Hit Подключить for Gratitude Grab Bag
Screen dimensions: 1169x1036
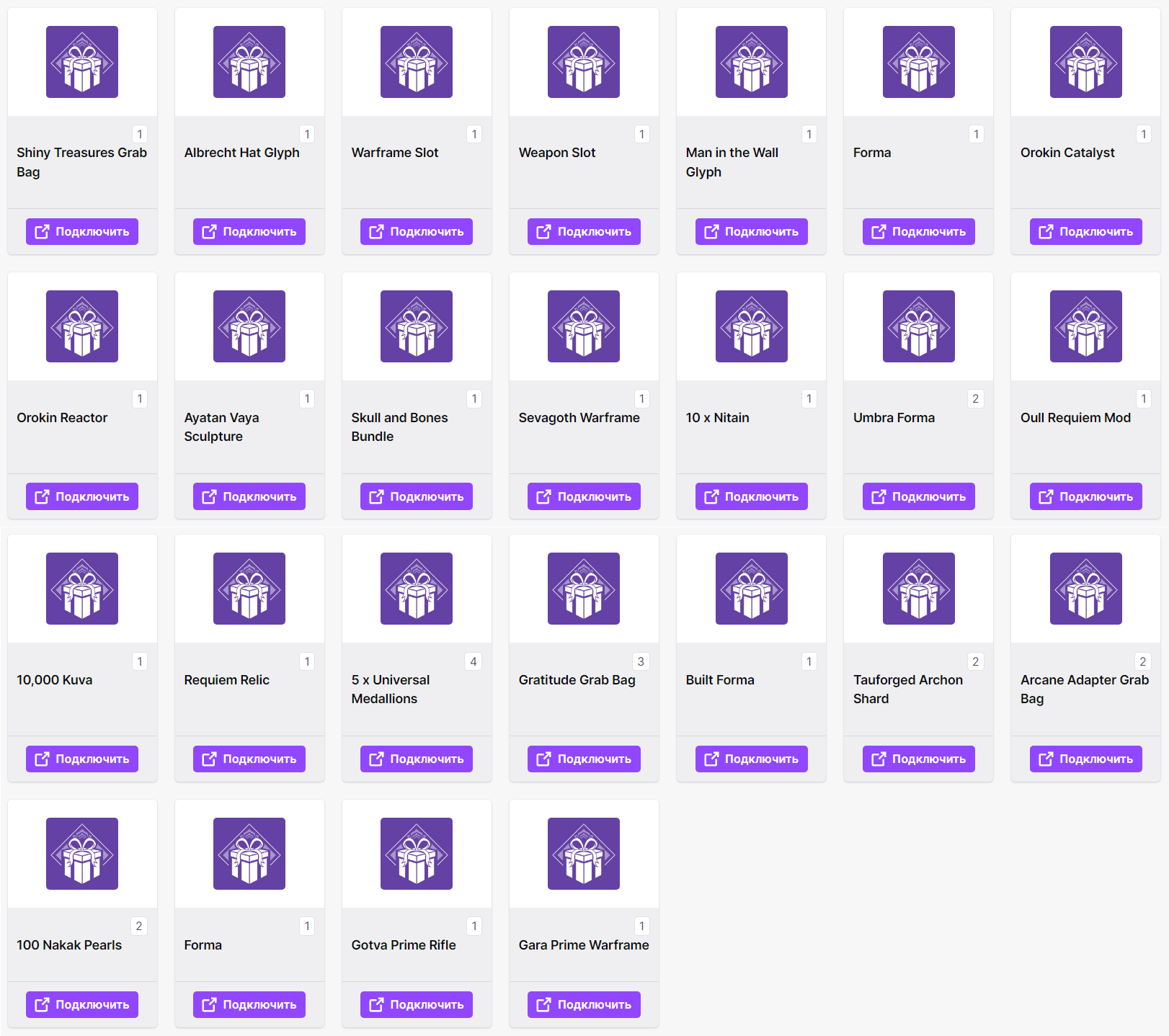click(584, 759)
